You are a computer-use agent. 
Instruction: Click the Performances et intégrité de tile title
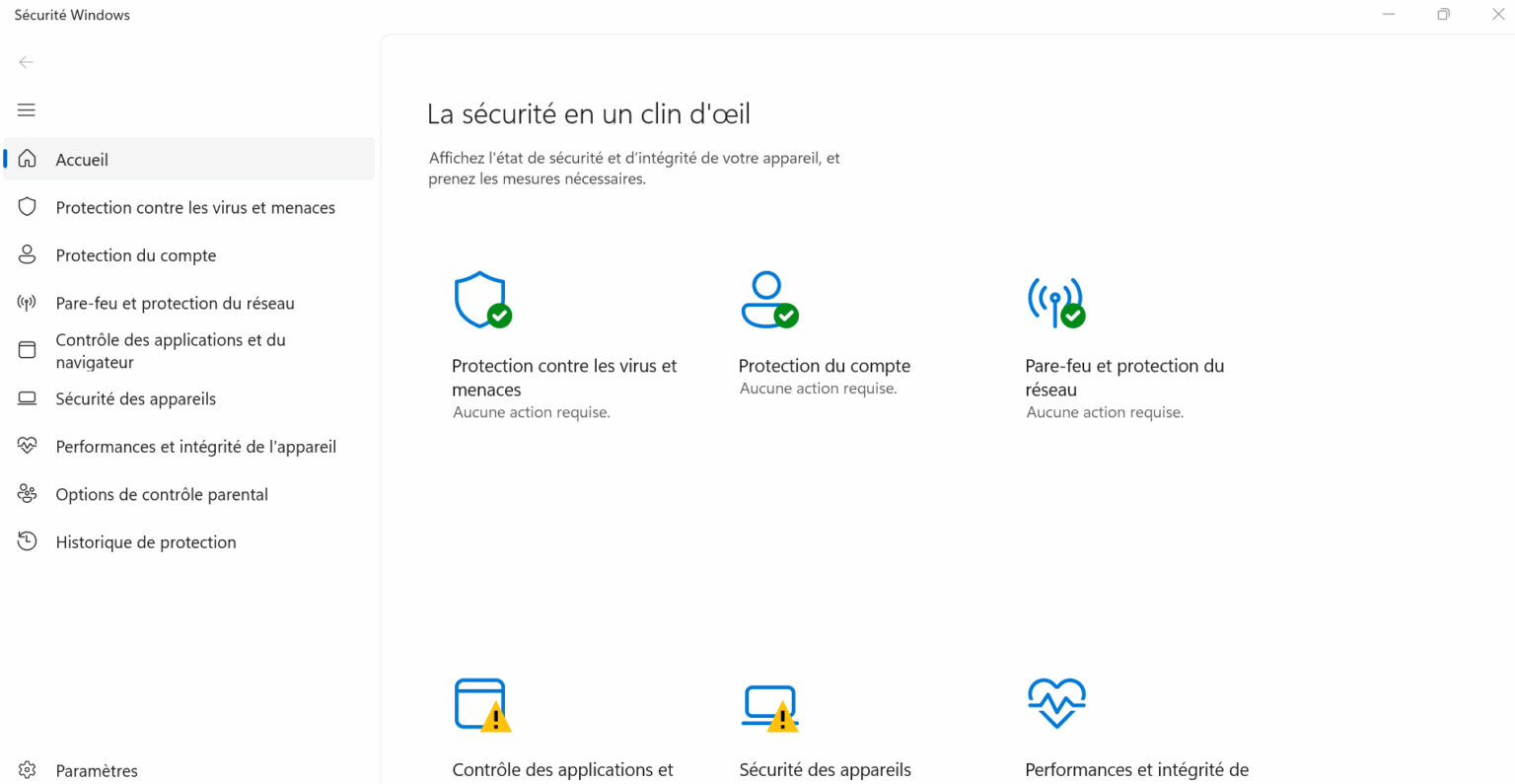(1137, 770)
